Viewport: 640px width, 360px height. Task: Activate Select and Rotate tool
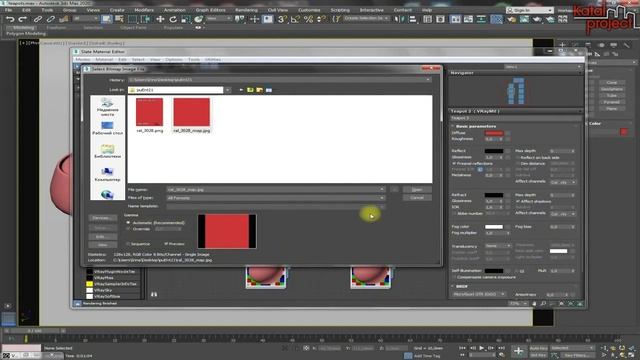click(173, 19)
